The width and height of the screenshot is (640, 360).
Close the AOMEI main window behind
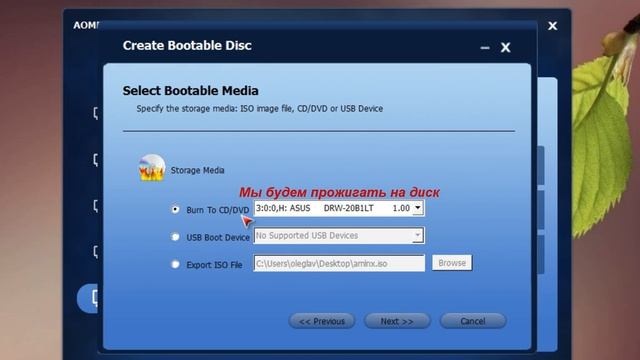tap(552, 26)
